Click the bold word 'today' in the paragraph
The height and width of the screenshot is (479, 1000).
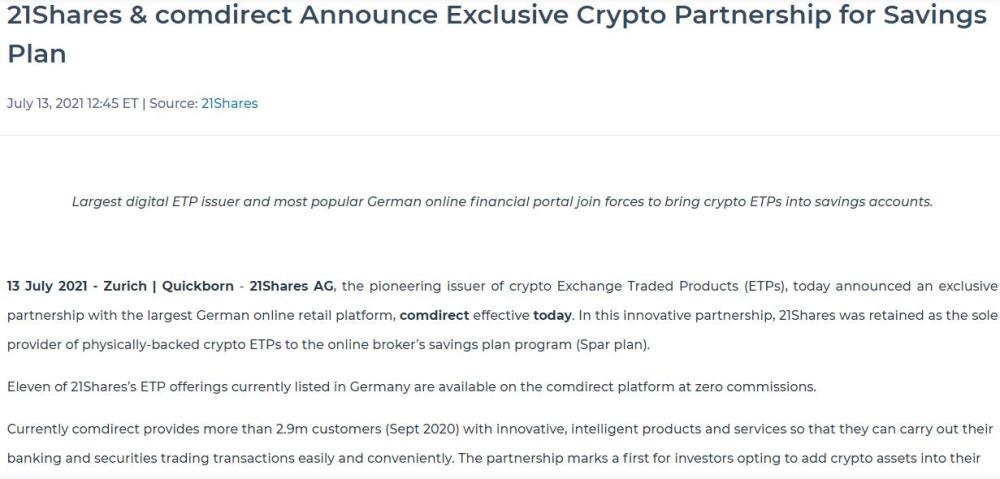[553, 315]
